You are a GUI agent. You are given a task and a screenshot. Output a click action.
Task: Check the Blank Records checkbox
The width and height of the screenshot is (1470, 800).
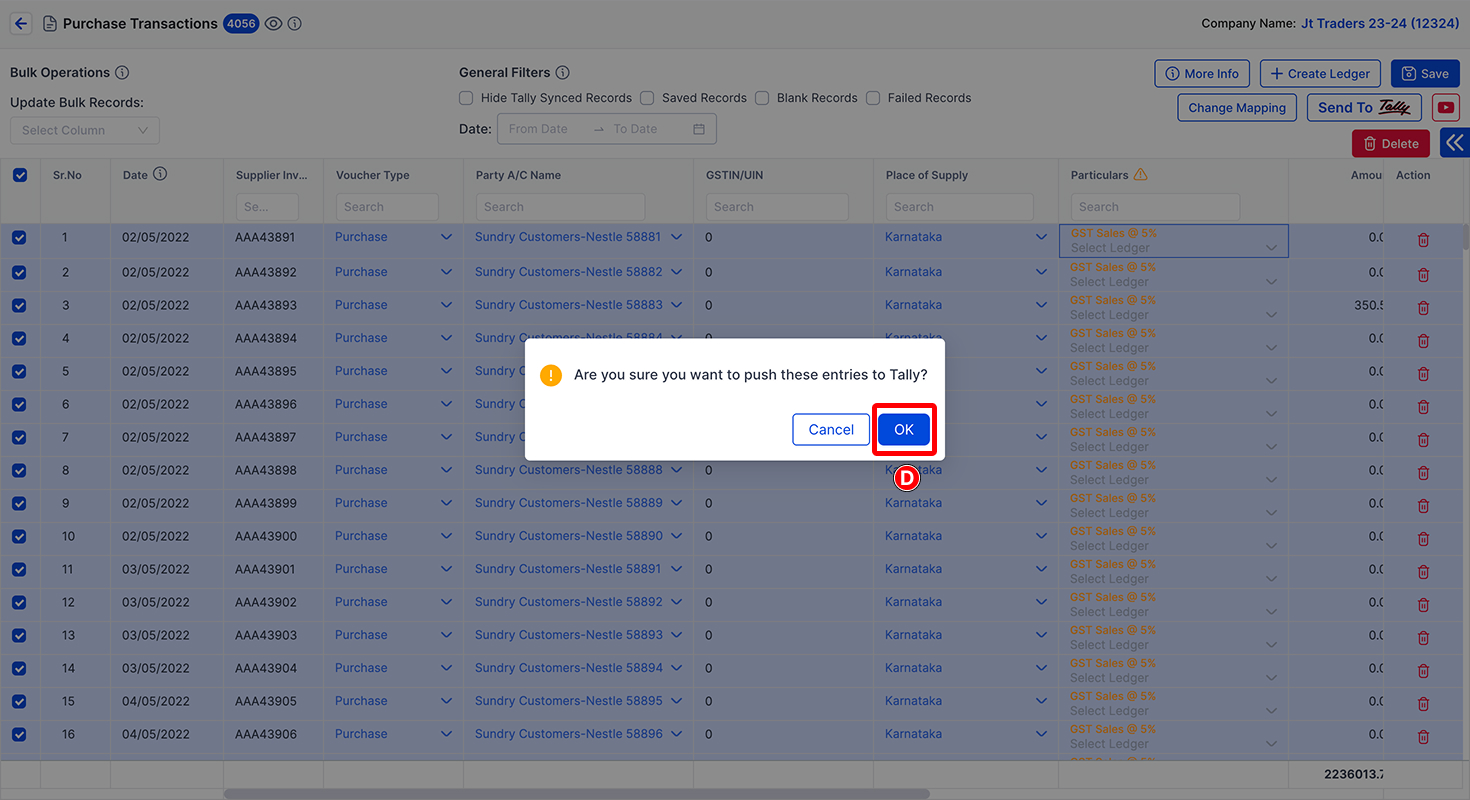(x=762, y=98)
